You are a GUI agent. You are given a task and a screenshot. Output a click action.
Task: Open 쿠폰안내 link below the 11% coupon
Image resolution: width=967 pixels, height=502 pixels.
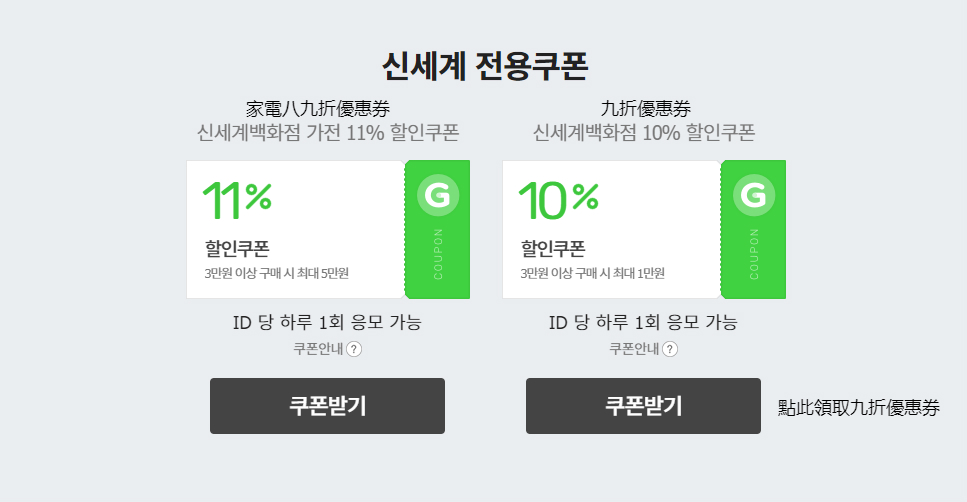tap(318, 349)
